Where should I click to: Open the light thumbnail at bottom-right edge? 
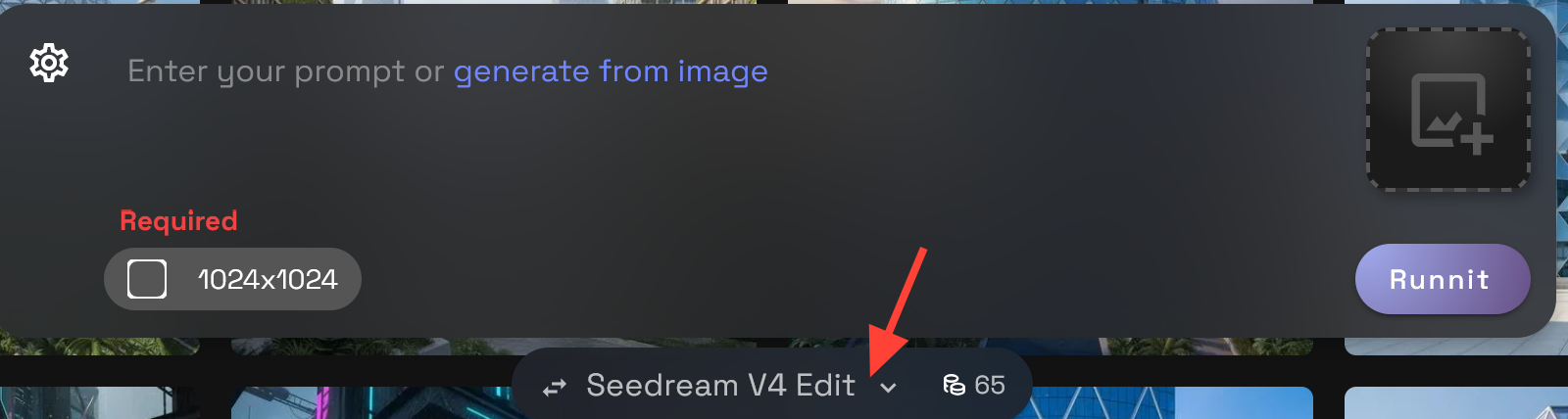tap(1456, 402)
